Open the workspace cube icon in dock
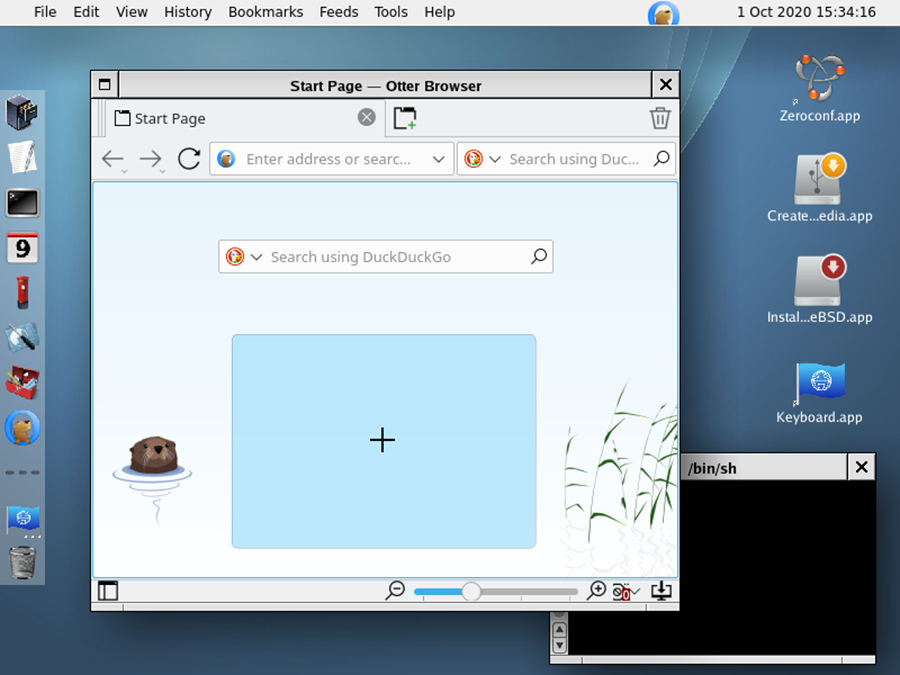 22,112
